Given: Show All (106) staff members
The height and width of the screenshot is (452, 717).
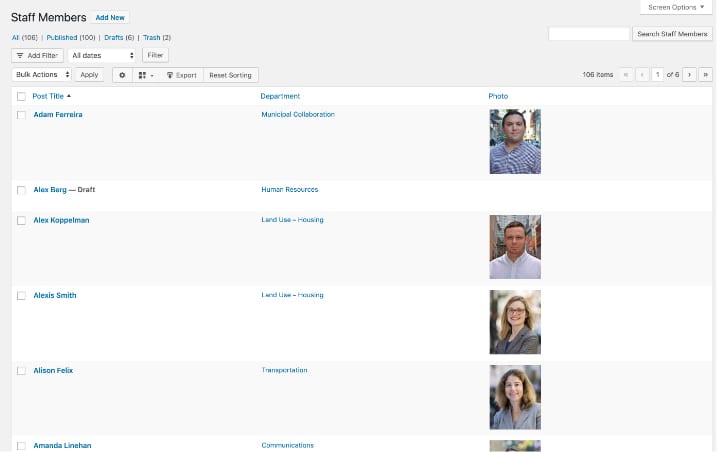Looking at the screenshot, I should 25,38.
